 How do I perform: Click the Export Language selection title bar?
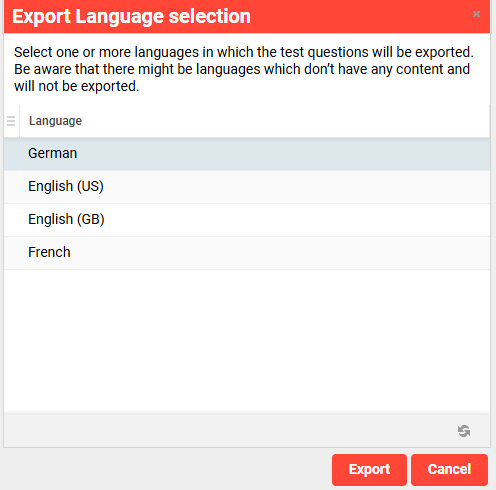coord(247,16)
